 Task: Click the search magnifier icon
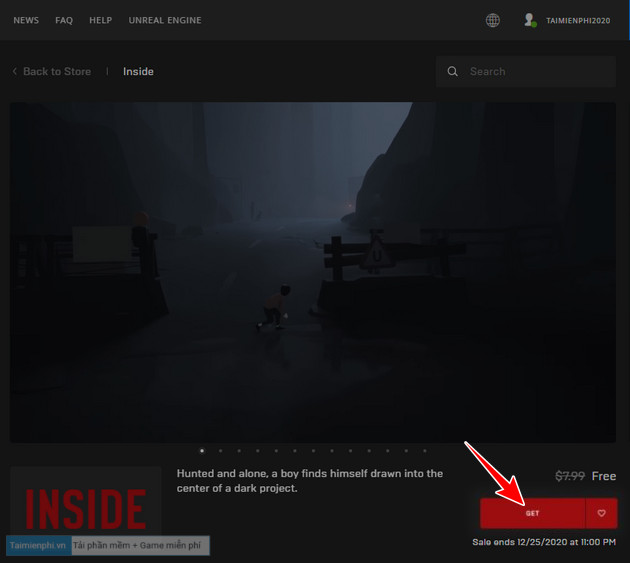(452, 72)
